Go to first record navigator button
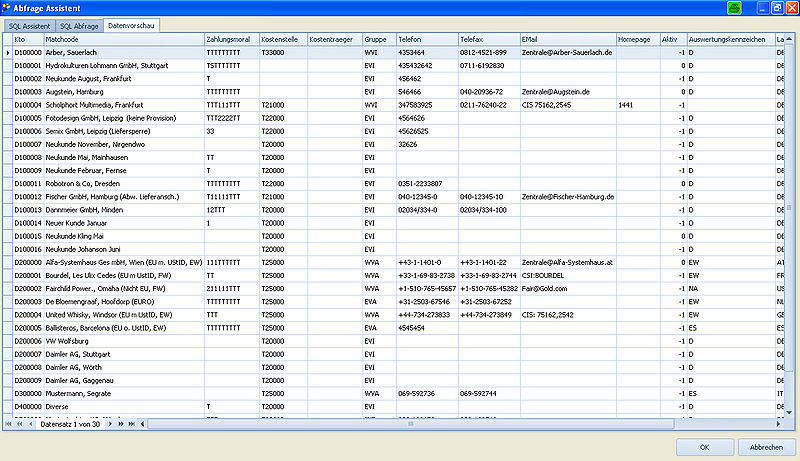800x461 pixels. pos(9,424)
